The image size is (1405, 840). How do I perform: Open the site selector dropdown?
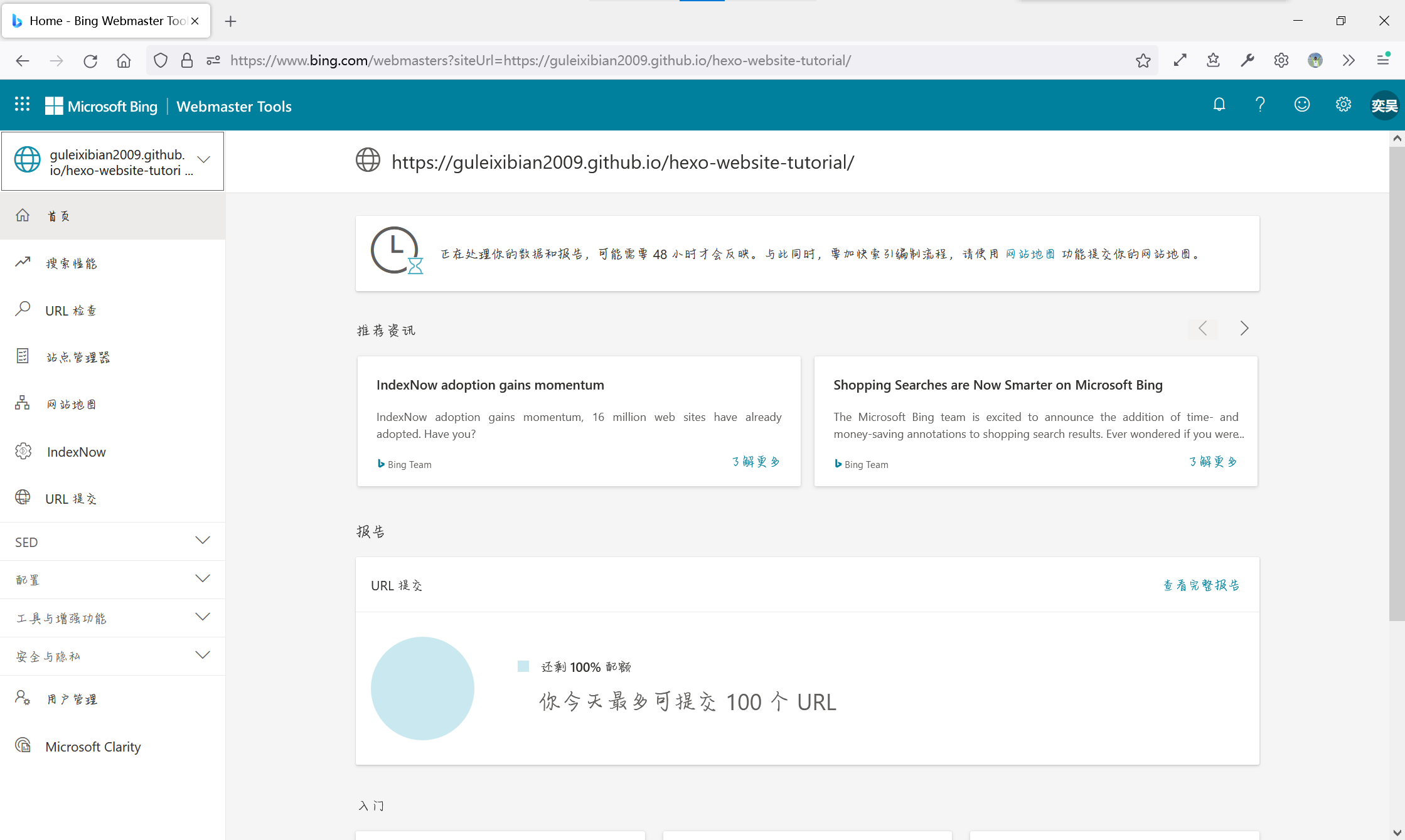(203, 159)
